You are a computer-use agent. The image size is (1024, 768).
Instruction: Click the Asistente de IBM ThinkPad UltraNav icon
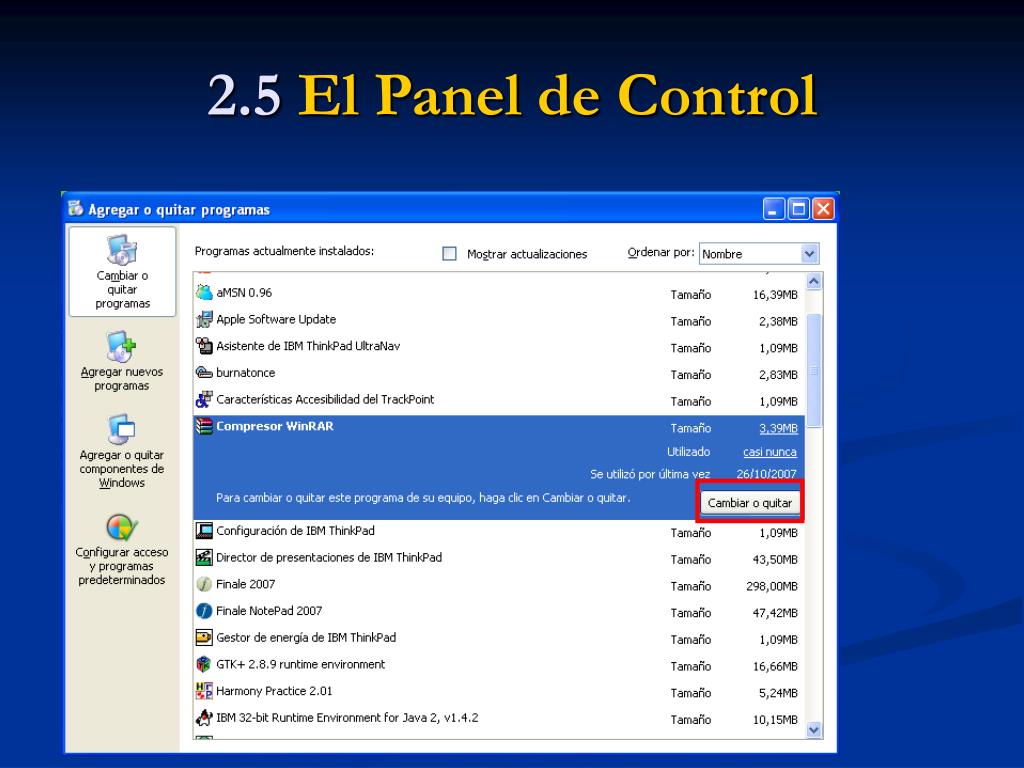[x=204, y=346]
